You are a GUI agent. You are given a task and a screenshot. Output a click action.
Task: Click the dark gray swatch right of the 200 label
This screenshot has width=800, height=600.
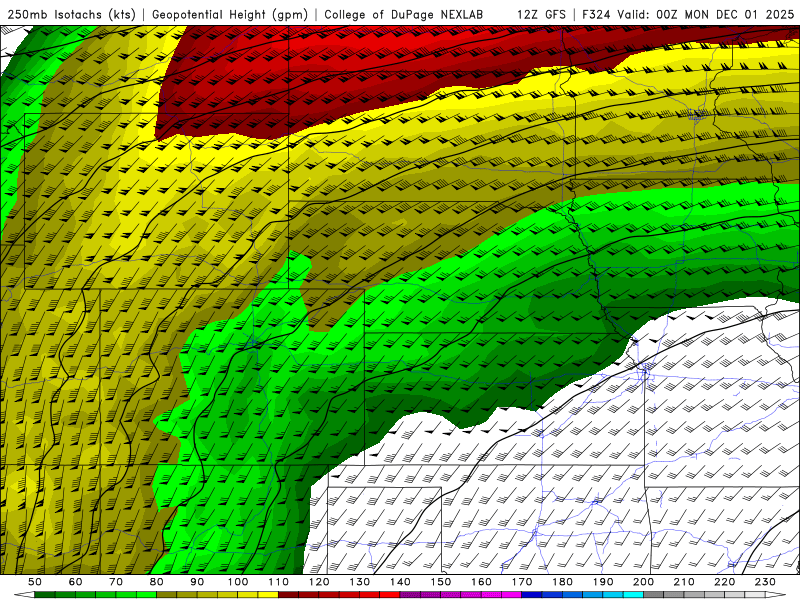pos(654,594)
